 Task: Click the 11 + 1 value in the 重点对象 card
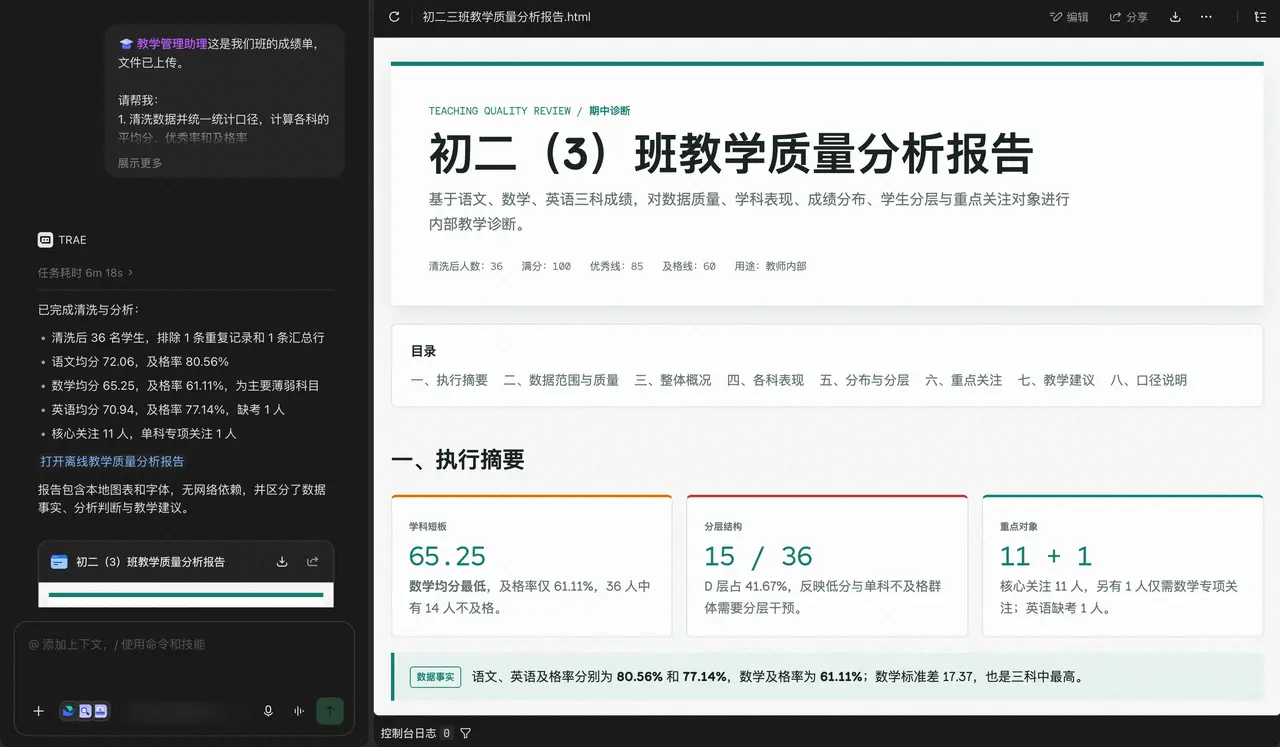(1046, 556)
